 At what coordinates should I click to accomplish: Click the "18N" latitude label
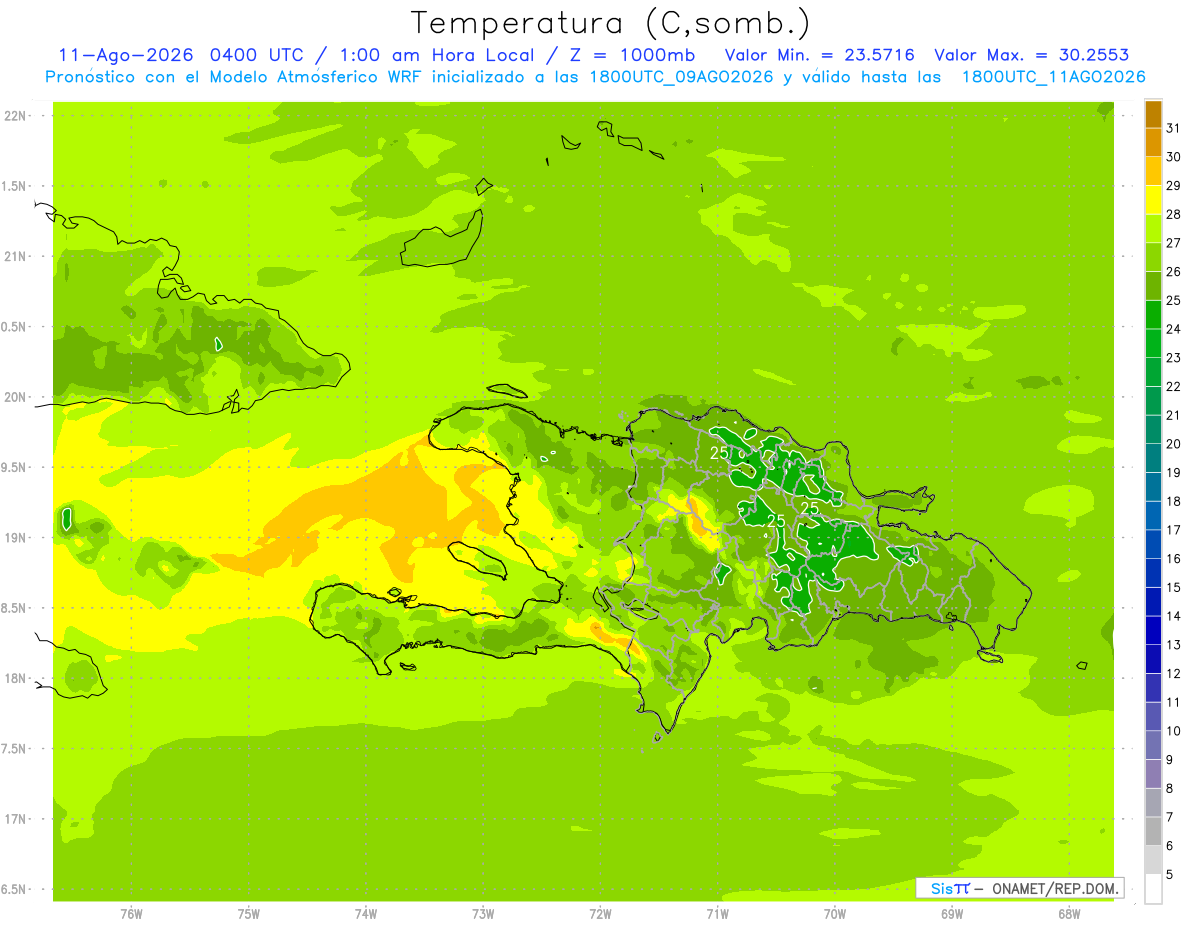point(17,678)
